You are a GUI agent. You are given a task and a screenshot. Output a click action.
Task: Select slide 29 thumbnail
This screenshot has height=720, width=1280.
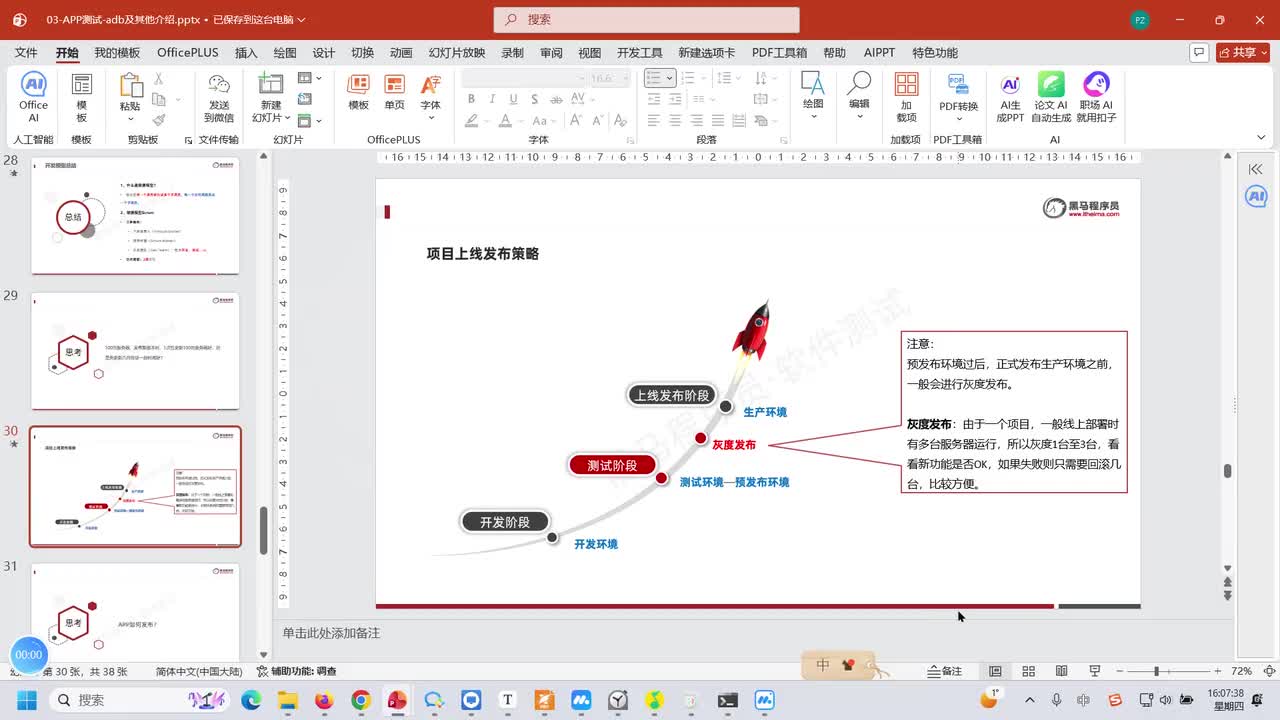tap(135, 351)
